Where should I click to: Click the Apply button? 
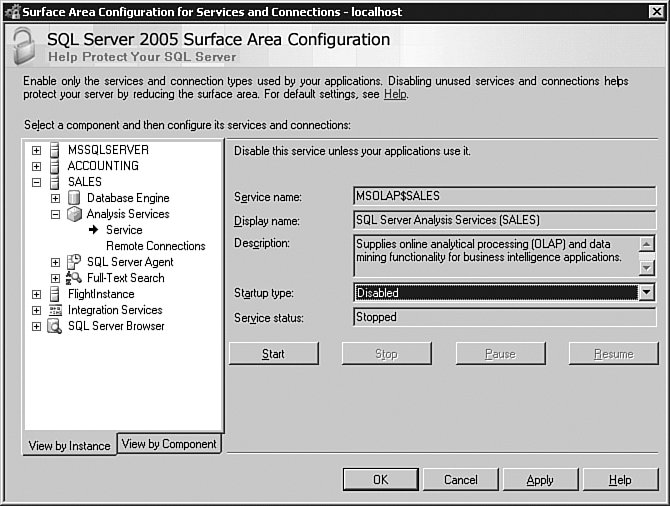pos(540,480)
